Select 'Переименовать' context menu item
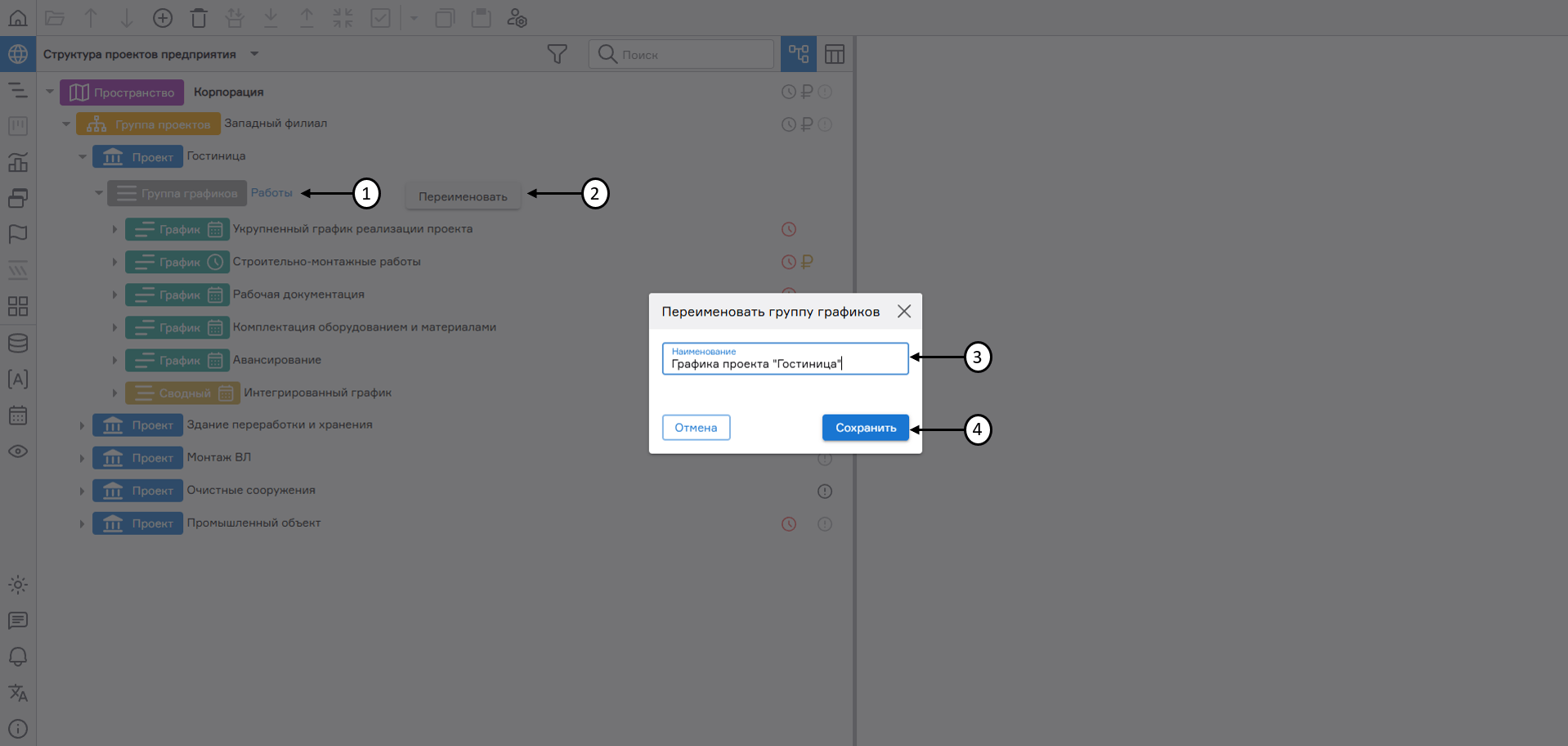Image resolution: width=1568 pixels, height=746 pixels. point(463,196)
